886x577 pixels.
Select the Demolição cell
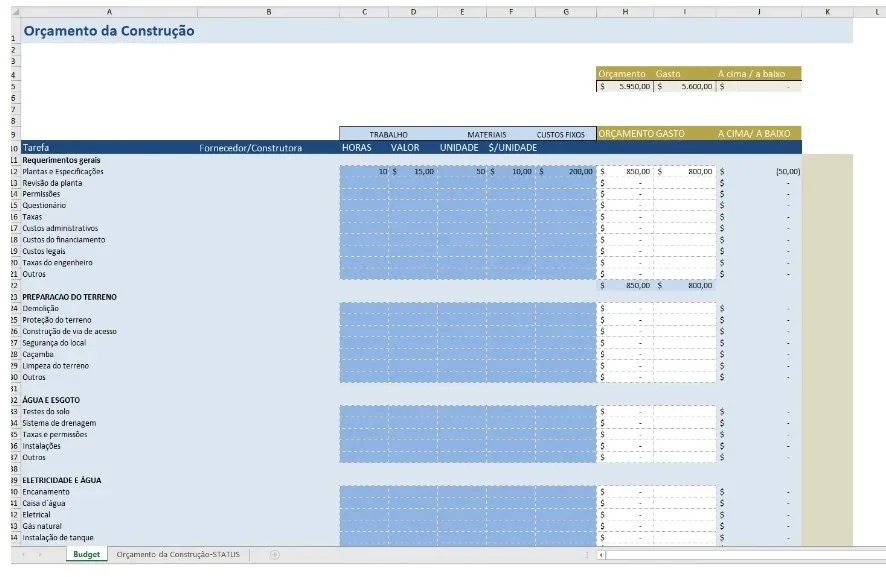click(x=40, y=309)
